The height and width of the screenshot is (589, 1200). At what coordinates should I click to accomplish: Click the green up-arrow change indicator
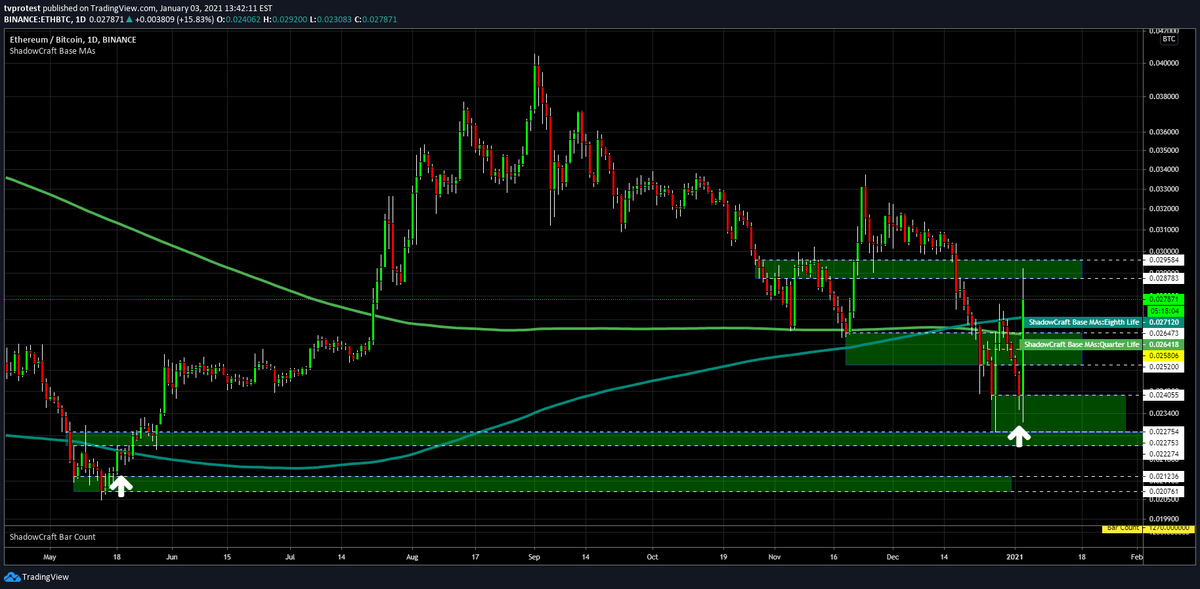click(128, 17)
